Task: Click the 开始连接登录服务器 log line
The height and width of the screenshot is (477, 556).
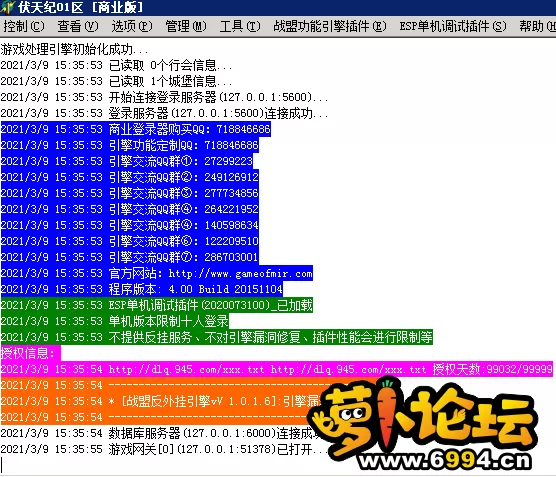Action: [164, 97]
